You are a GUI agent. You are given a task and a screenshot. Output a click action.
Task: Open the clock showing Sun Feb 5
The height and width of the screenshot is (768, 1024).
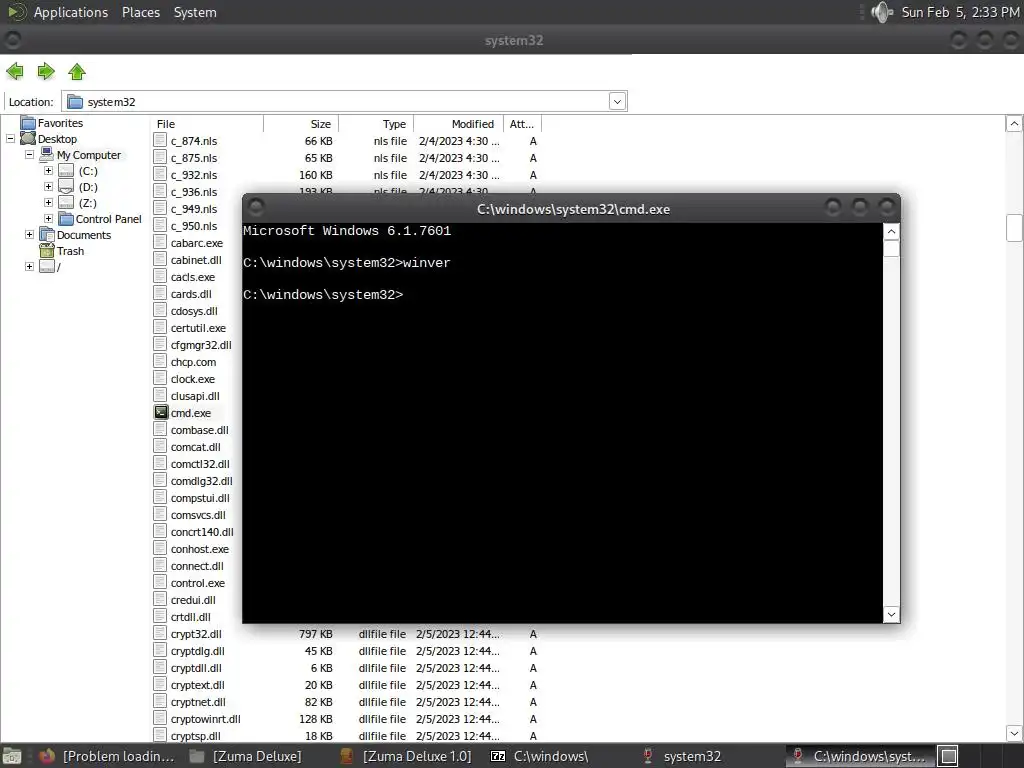click(x=960, y=12)
